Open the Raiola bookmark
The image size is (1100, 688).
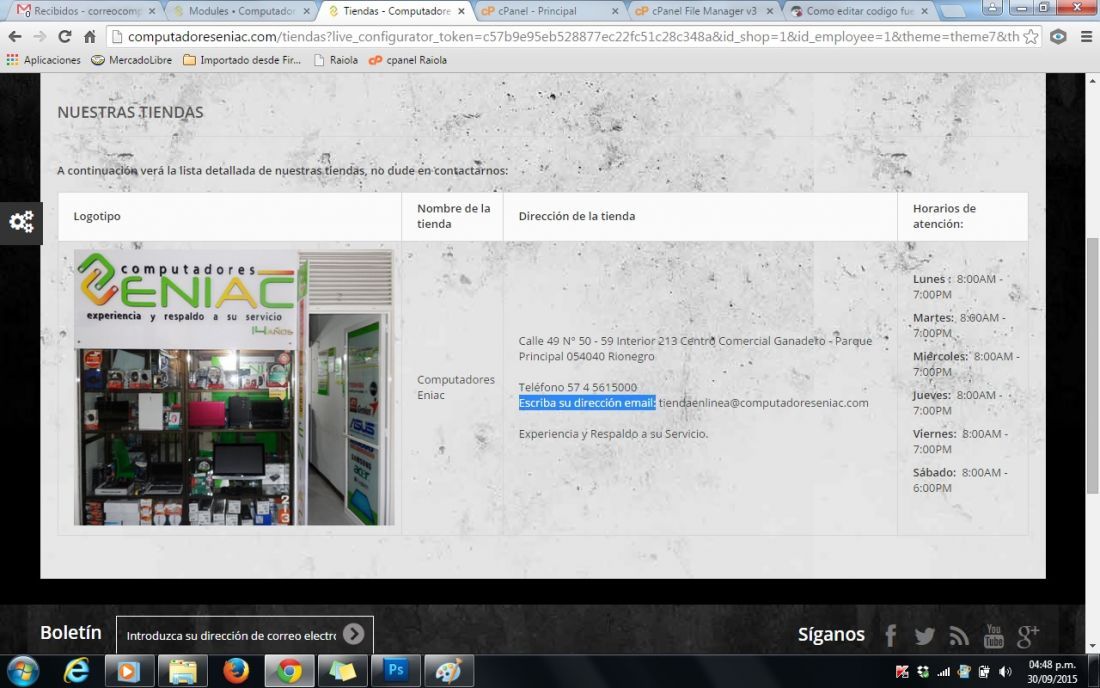pyautogui.click(x=336, y=60)
